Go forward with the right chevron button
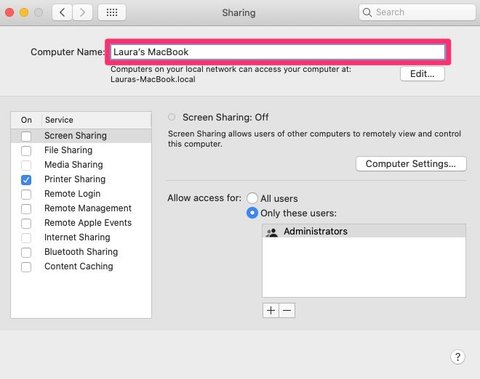480x379 pixels. coord(82,13)
